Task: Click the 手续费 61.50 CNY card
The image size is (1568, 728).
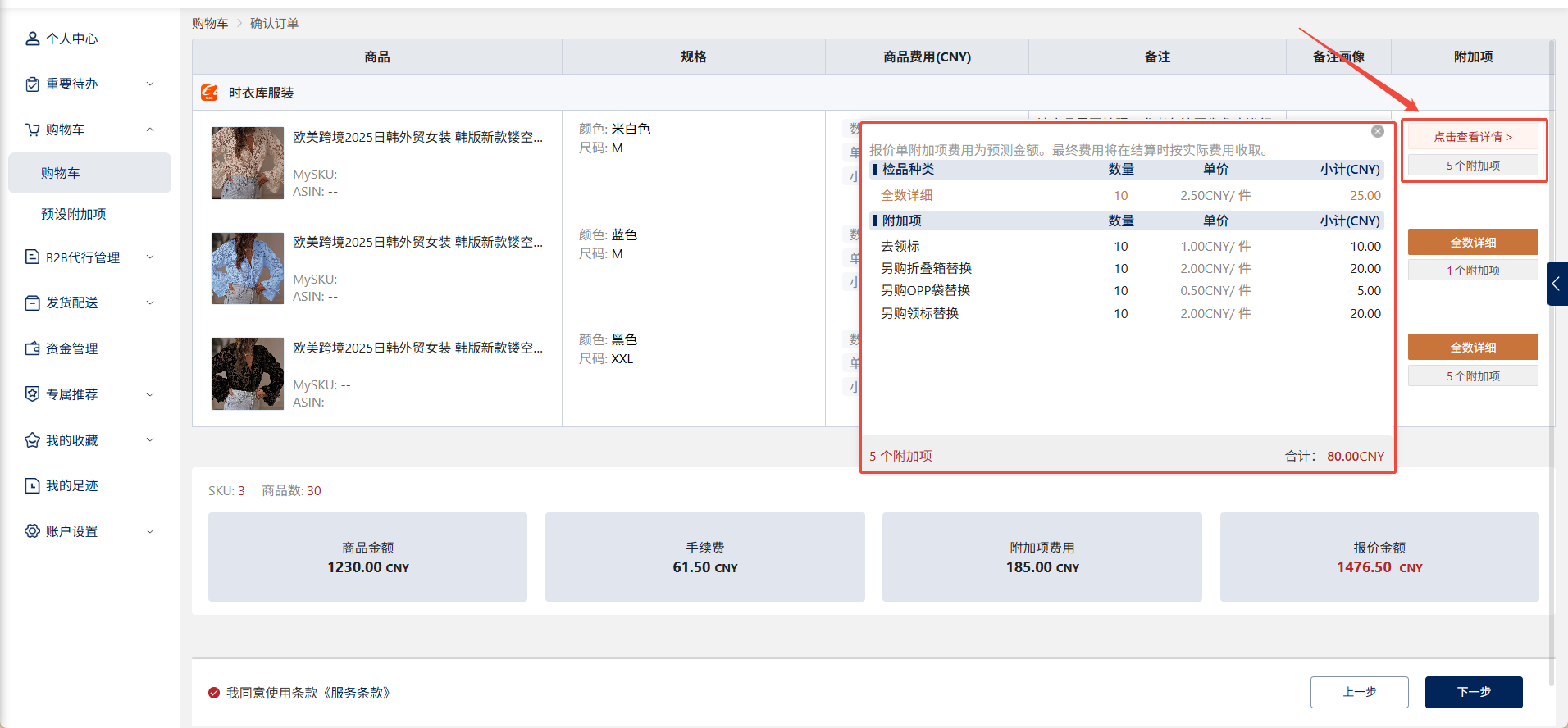Action: tap(705, 557)
